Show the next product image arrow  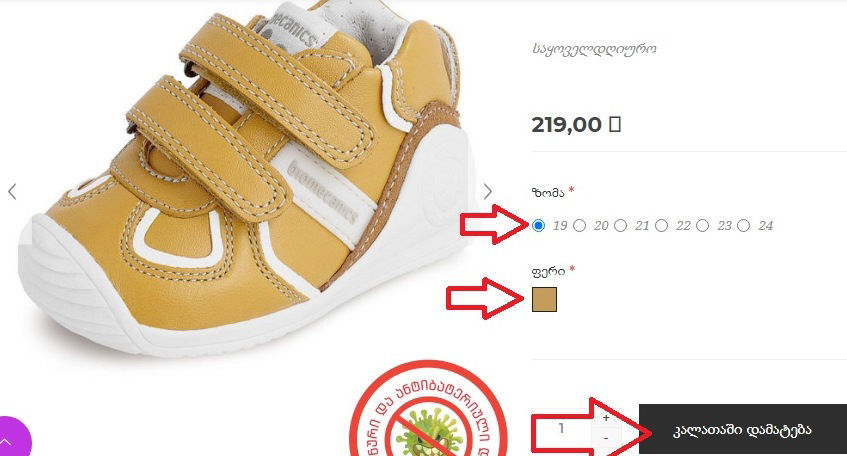coord(488,191)
